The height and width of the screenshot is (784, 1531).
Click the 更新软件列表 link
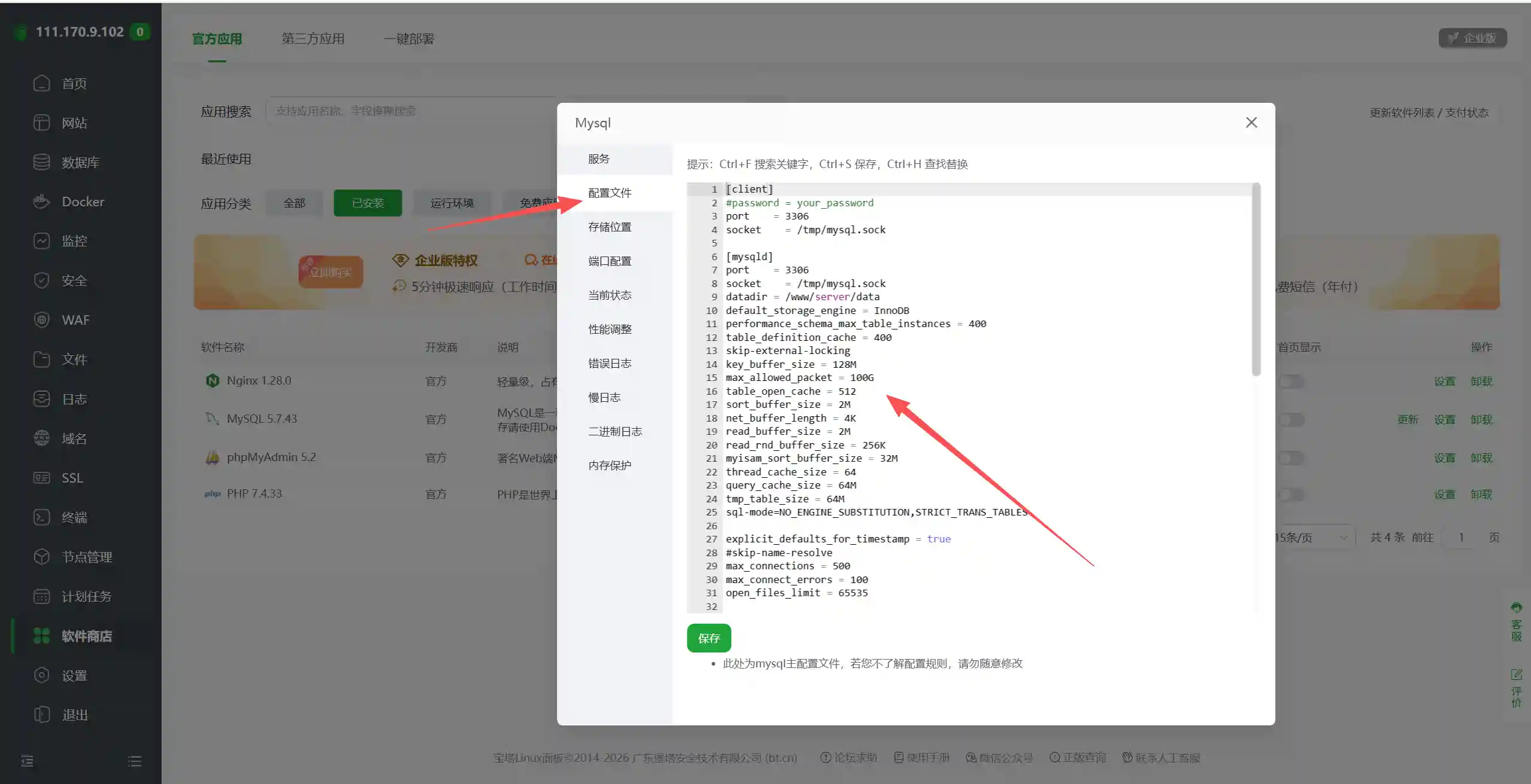[x=1402, y=112]
